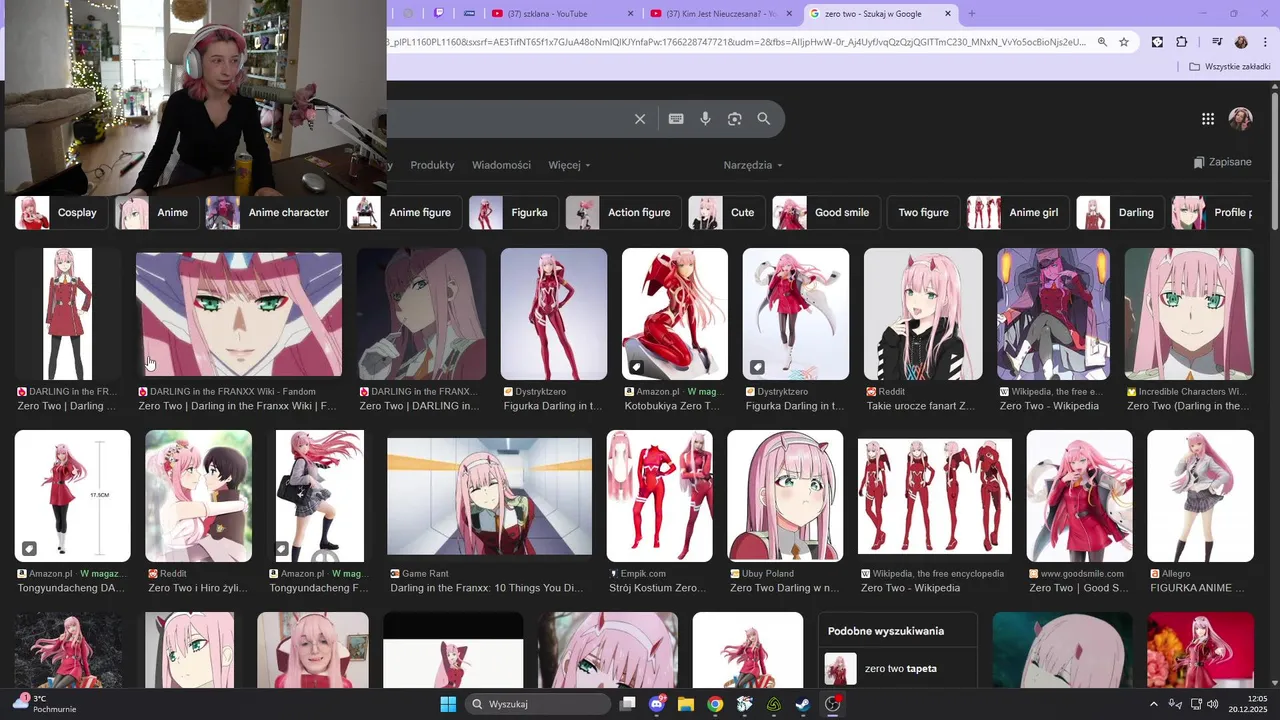Viewport: 1280px width, 720px height.
Task: Open the Chrome three-dot menu
Action: [1263, 42]
